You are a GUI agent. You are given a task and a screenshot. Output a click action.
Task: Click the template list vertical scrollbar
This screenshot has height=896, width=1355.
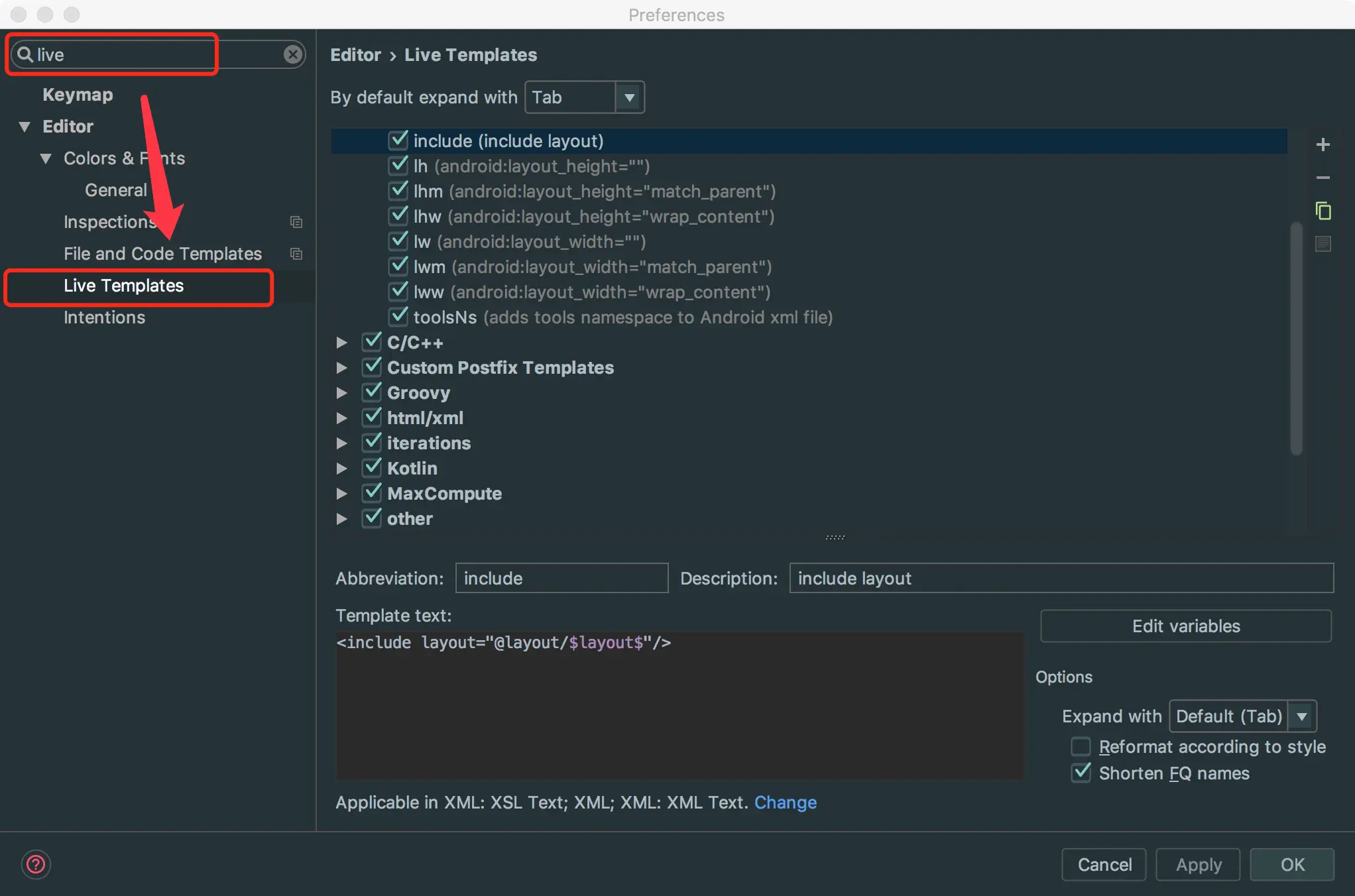[1296, 338]
